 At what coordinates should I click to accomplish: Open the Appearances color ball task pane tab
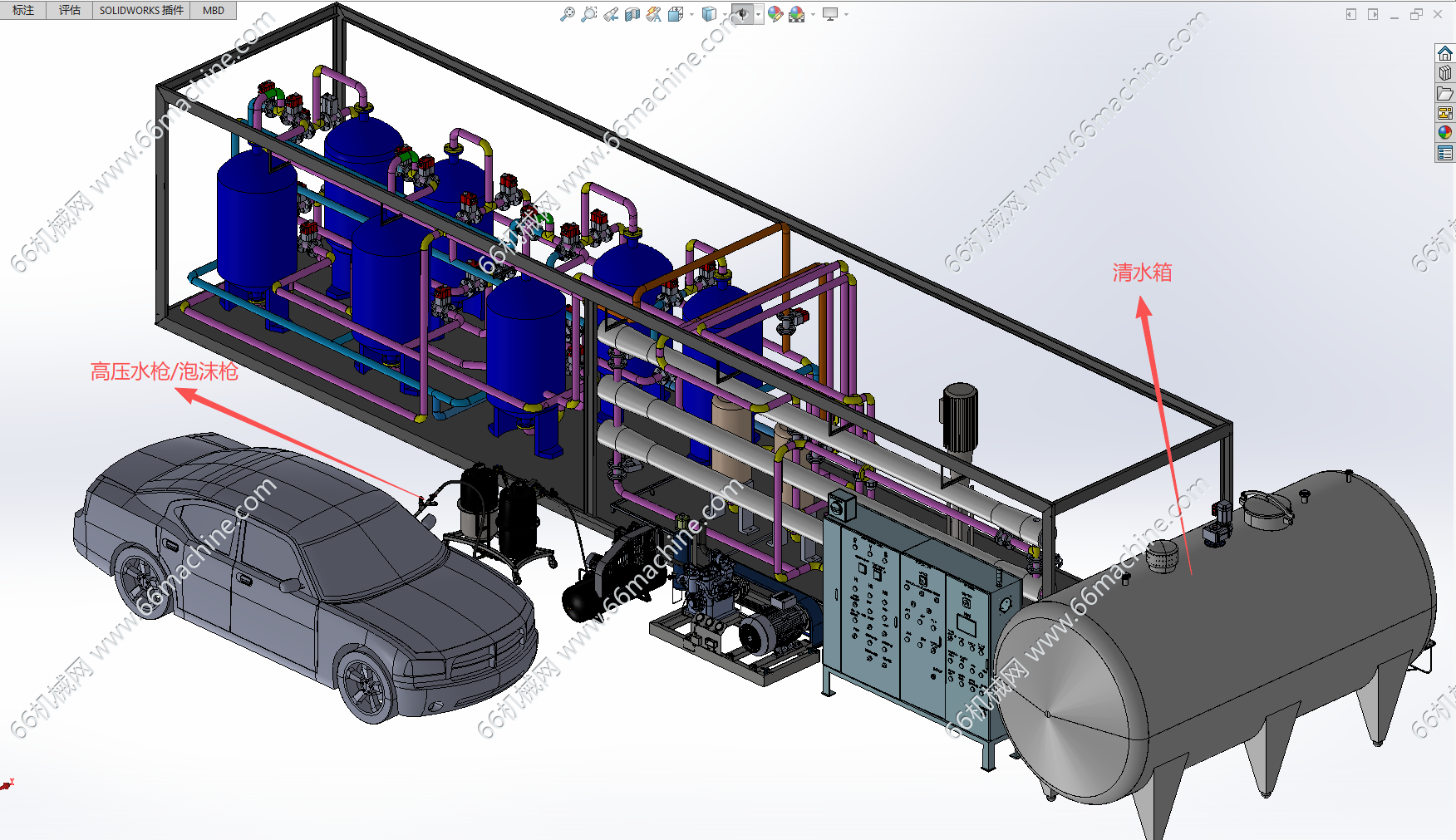click(1445, 133)
